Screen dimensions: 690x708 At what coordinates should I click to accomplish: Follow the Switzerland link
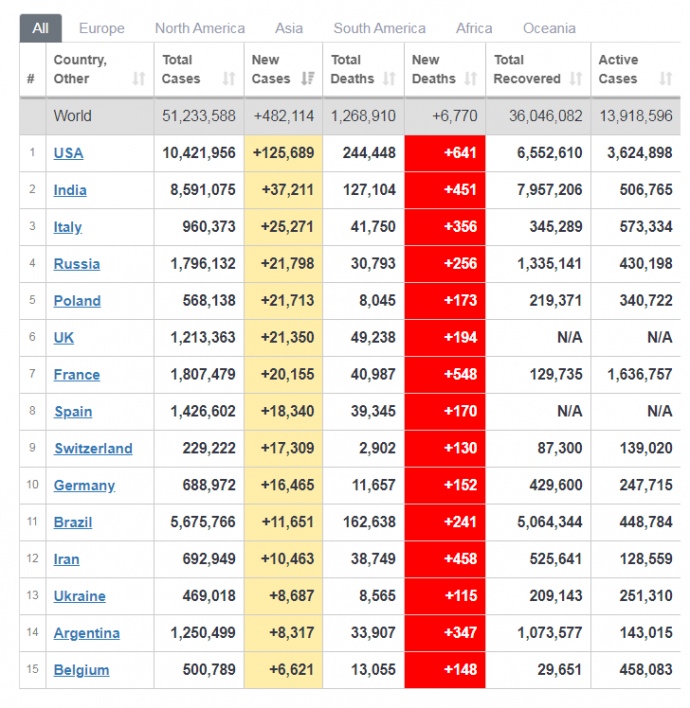(x=93, y=448)
